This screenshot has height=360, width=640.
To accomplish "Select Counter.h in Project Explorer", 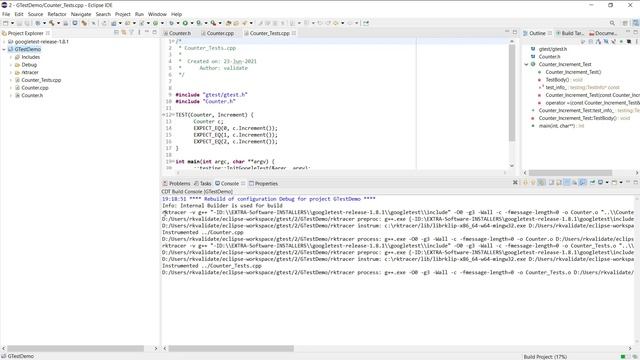I will [32, 96].
